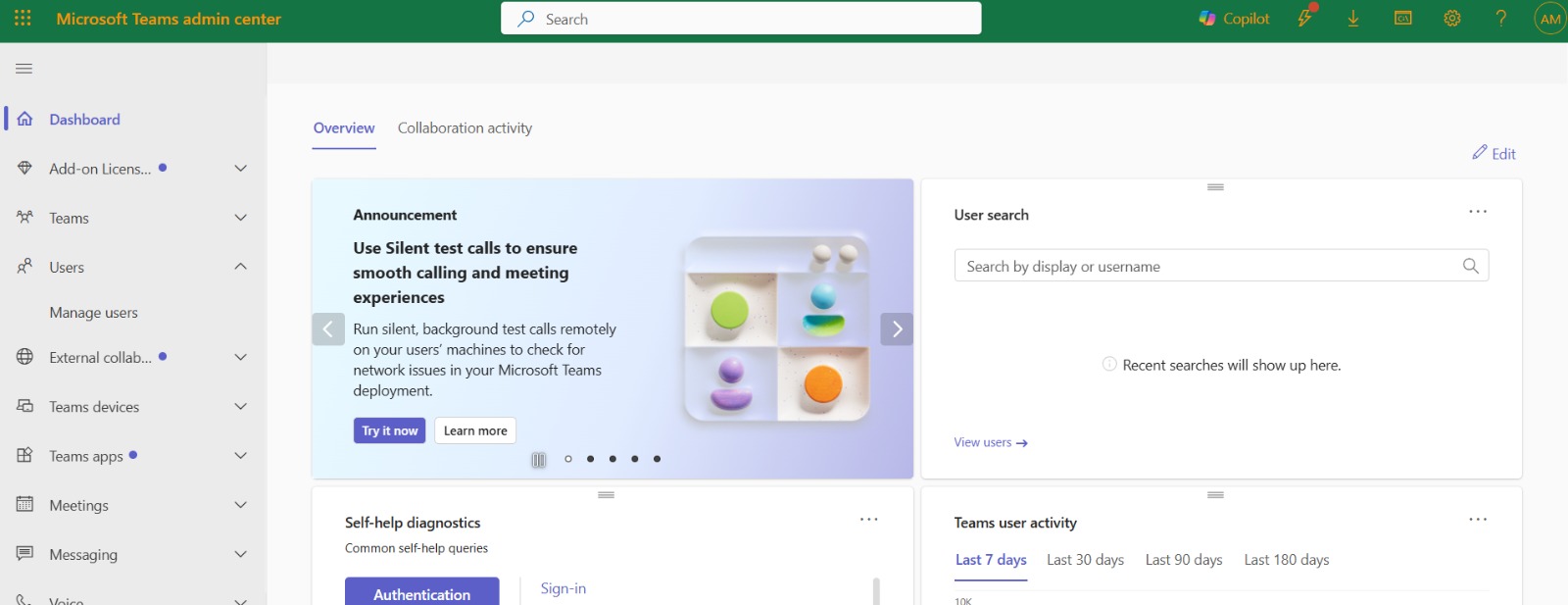Click the Teams group icon
Screen dimensions: 1568x605
click(x=25, y=217)
